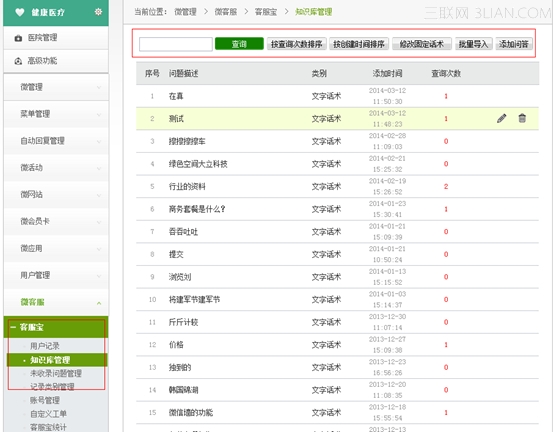
Task: Click the 添加问答 button
Action: 514,44
